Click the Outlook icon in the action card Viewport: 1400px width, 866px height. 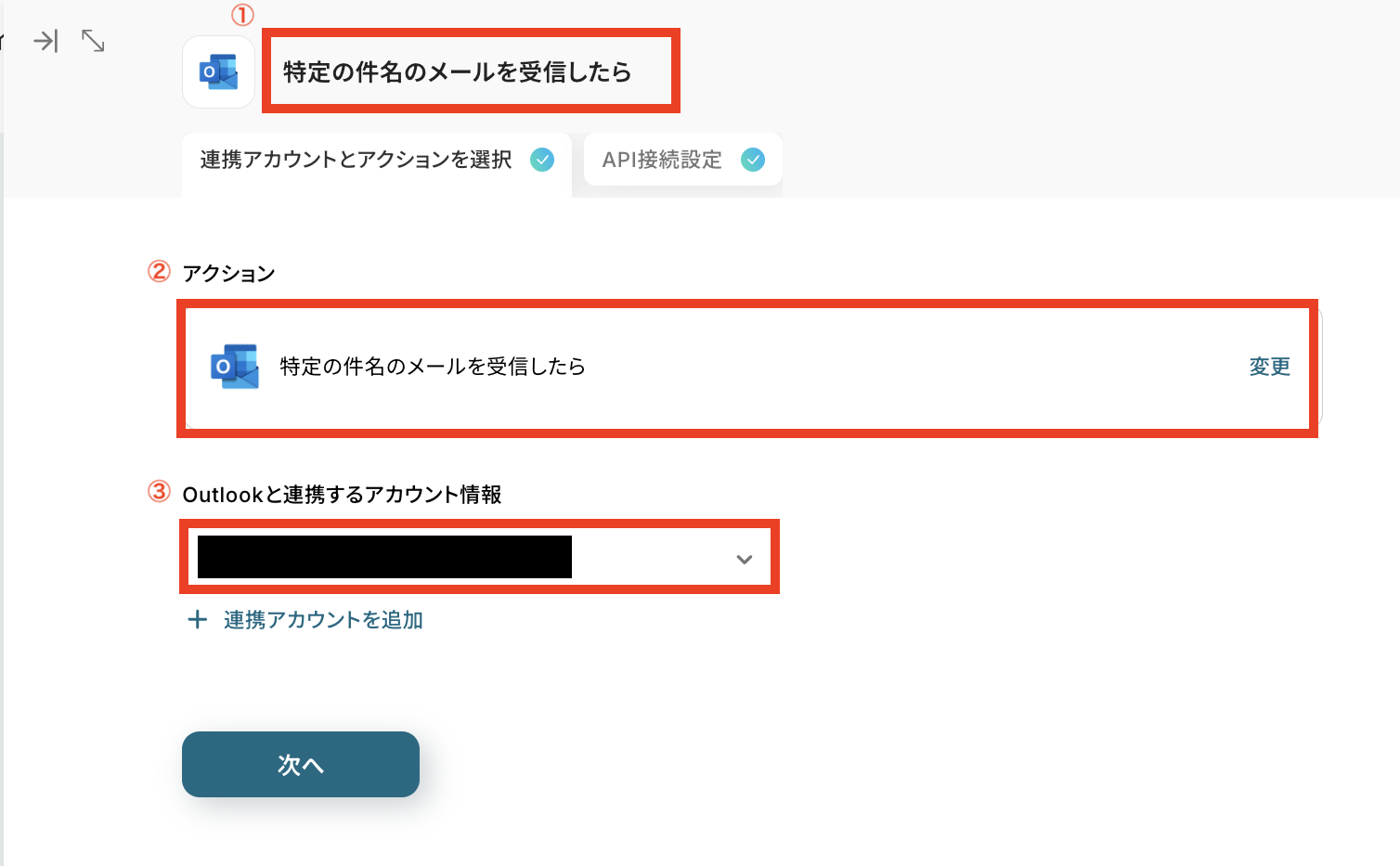[x=235, y=367]
